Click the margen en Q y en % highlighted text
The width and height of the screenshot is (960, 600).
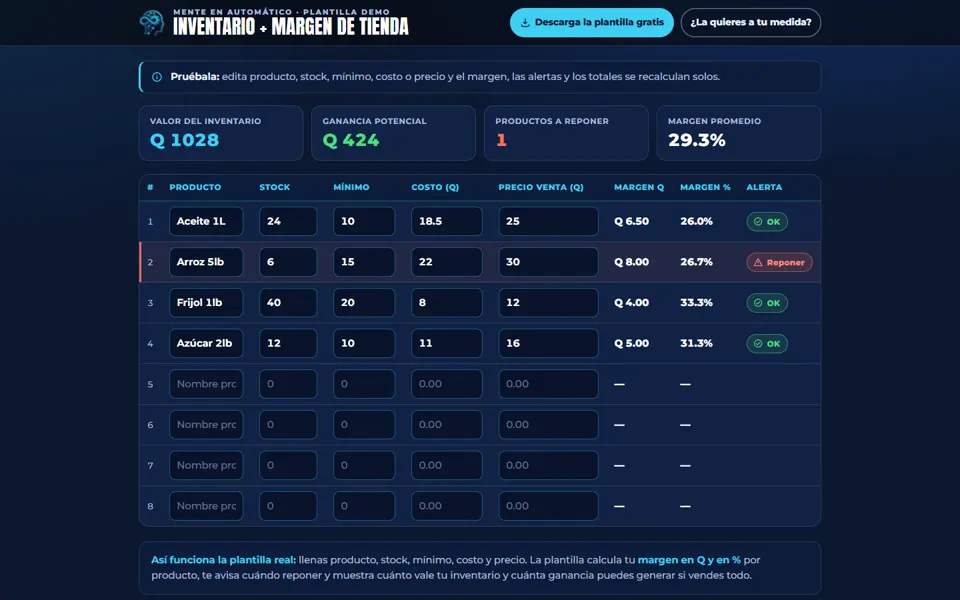(x=689, y=560)
